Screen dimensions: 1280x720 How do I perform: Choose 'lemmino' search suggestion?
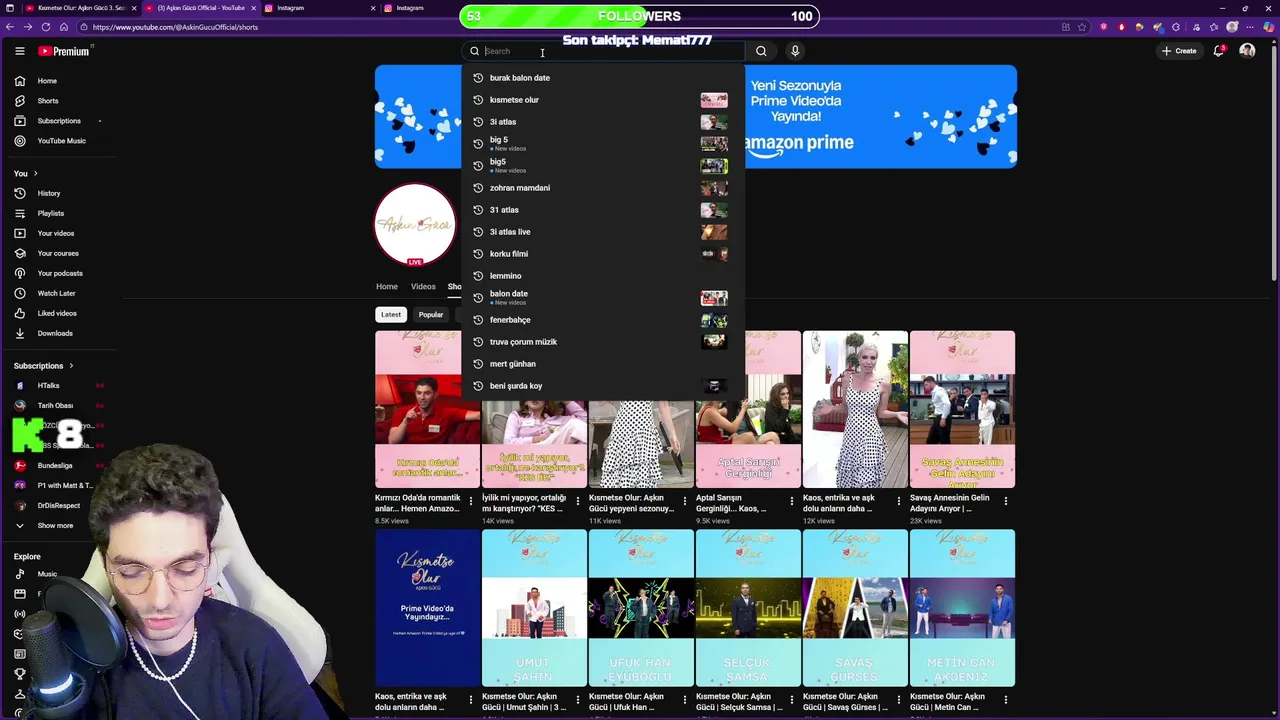click(x=603, y=276)
